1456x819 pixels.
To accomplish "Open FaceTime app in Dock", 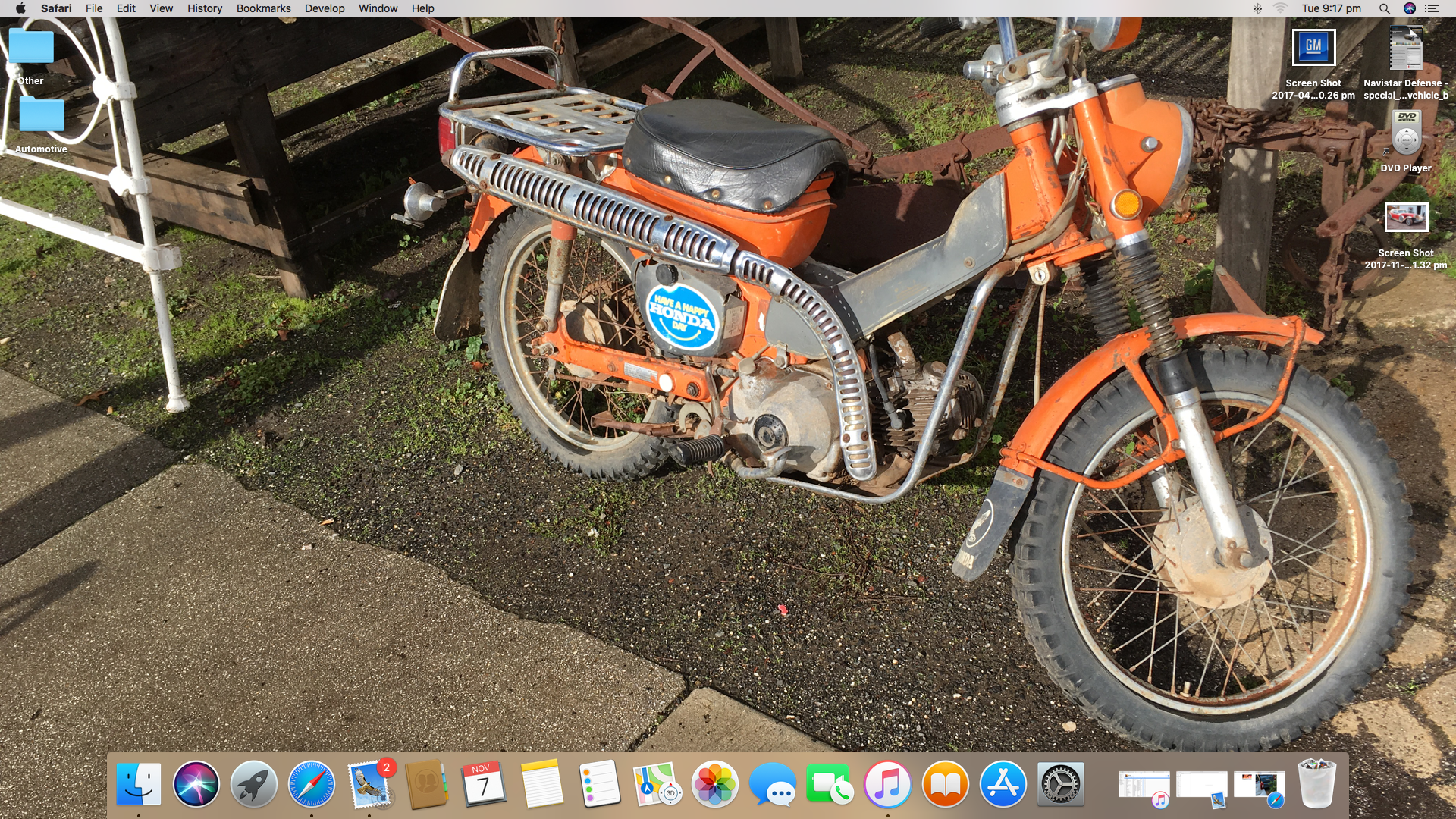I will coord(830,784).
